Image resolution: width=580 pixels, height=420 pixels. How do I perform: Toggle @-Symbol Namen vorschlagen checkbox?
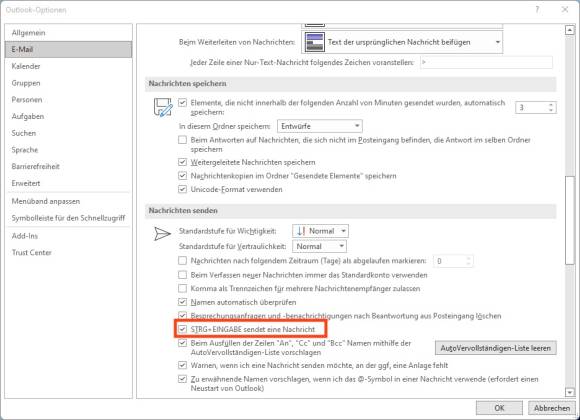tap(182, 379)
